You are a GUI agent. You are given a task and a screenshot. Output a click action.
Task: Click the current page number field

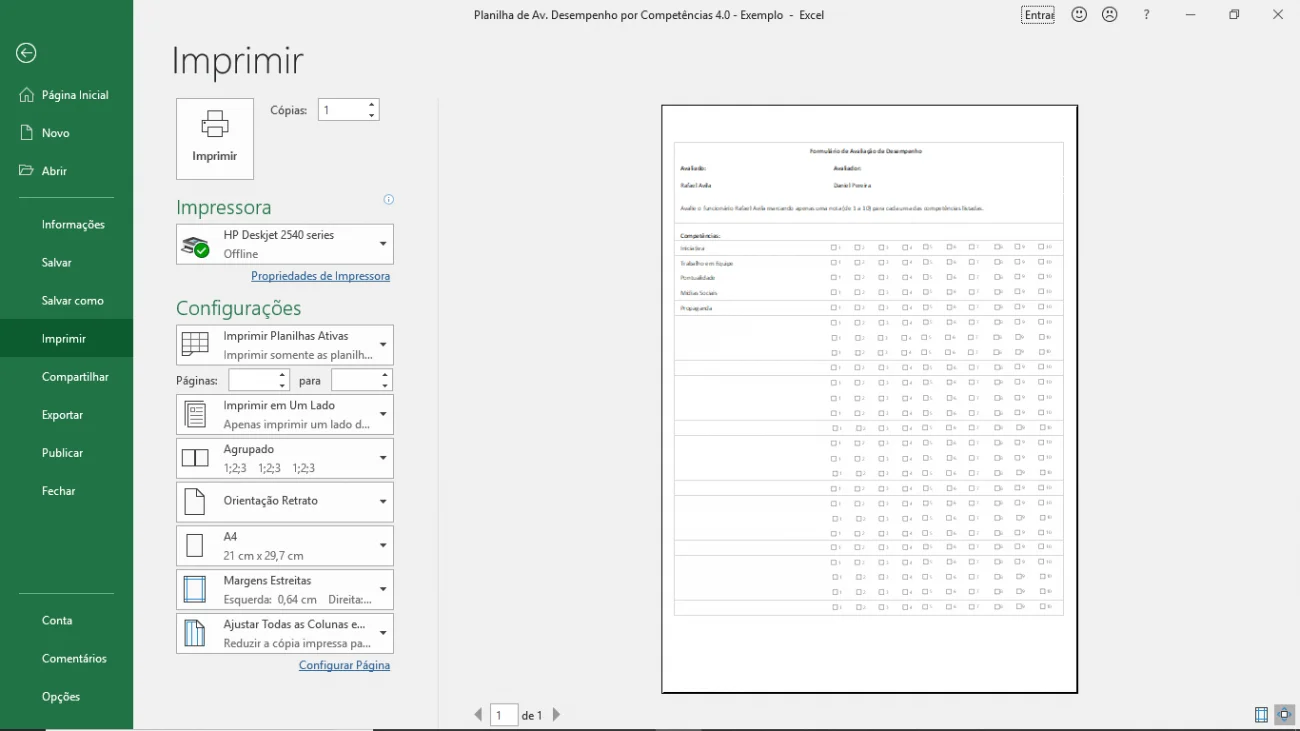[x=504, y=715]
